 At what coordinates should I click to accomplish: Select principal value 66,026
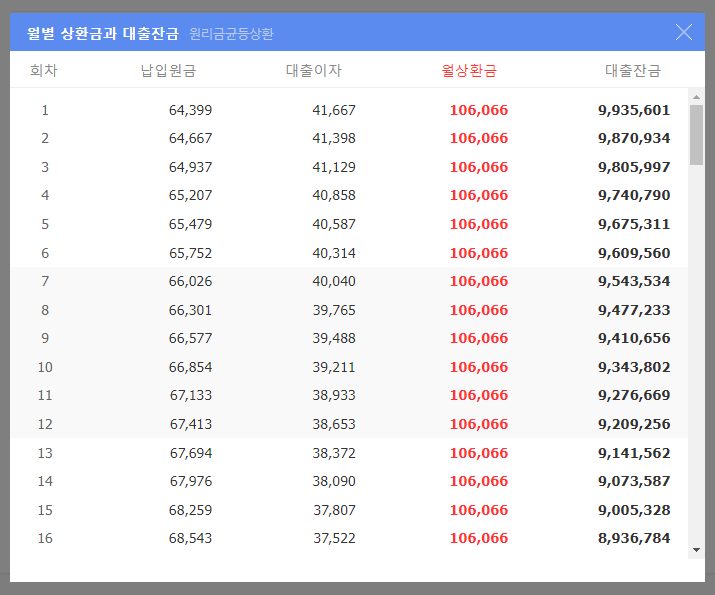coord(191,281)
